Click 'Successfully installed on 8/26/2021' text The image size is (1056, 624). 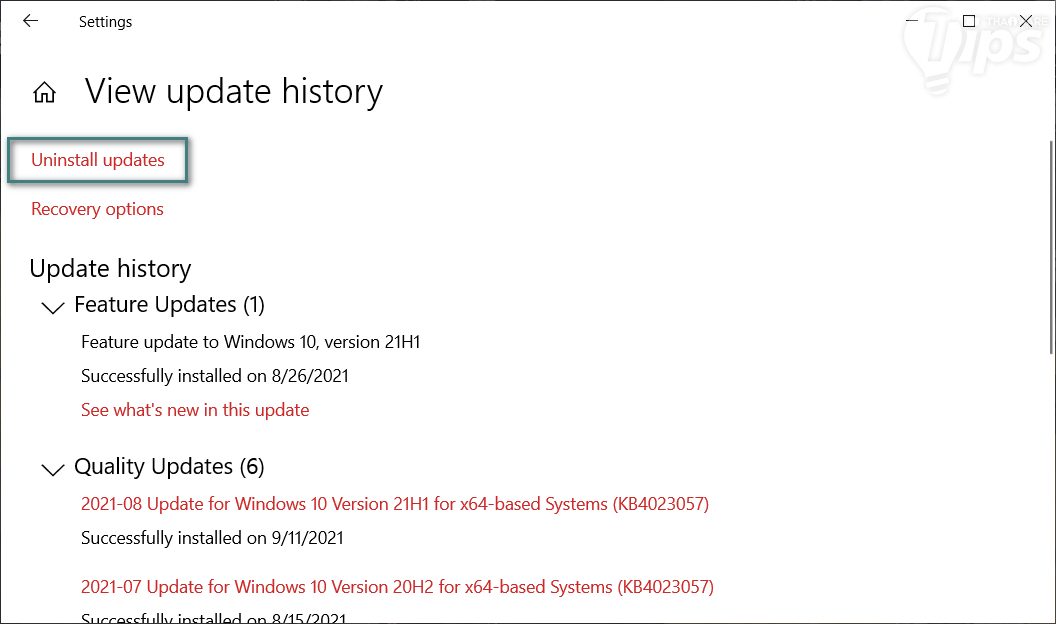(x=214, y=376)
